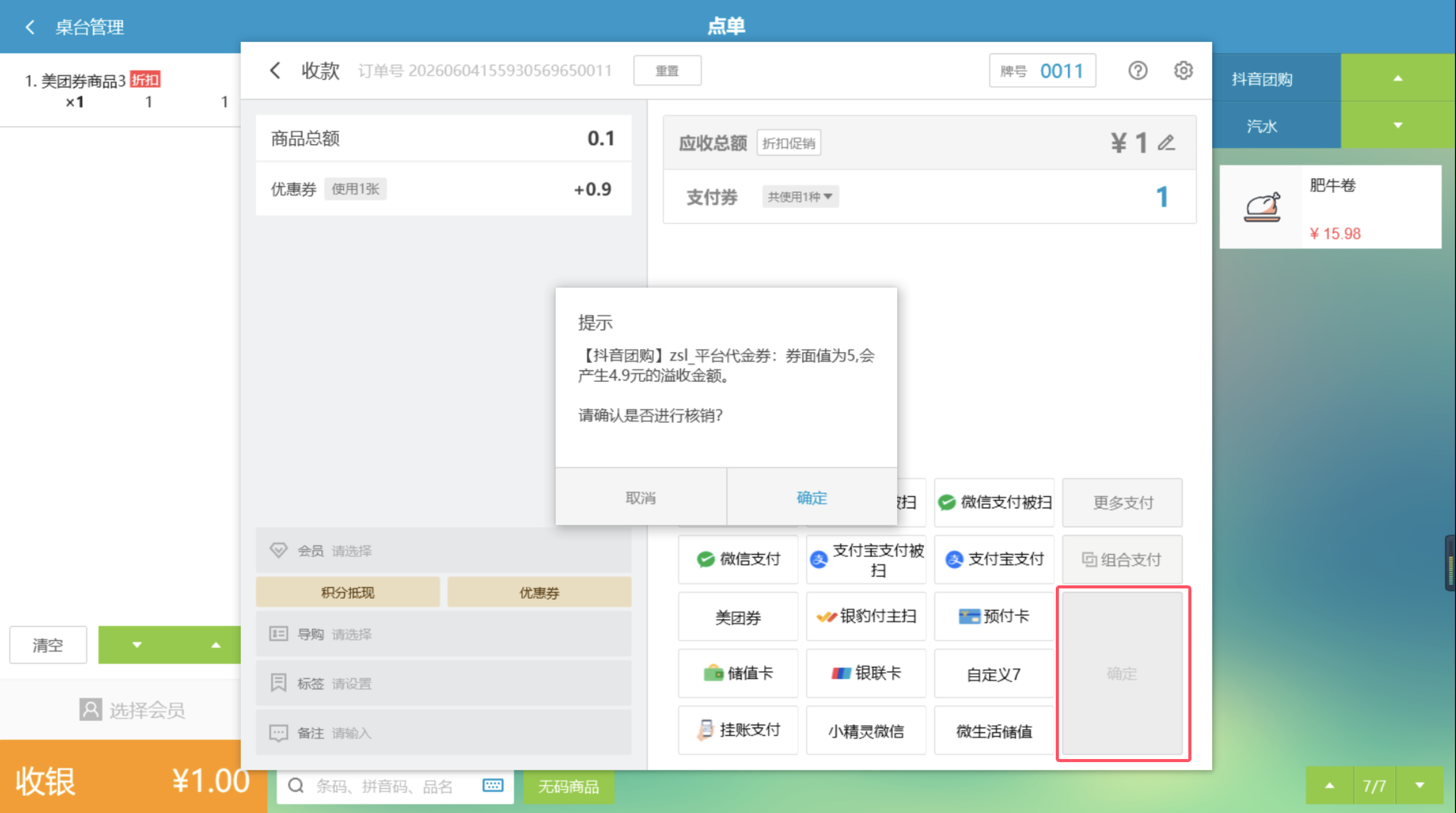The image size is (1456, 813).
Task: Select 微信支付 payment method
Action: tap(738, 559)
